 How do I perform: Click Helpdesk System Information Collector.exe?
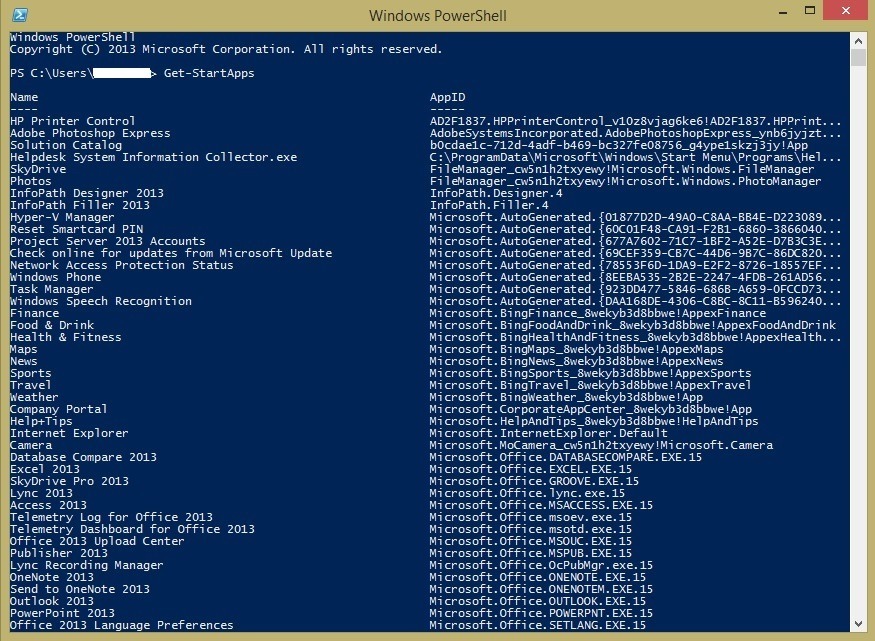[153, 157]
